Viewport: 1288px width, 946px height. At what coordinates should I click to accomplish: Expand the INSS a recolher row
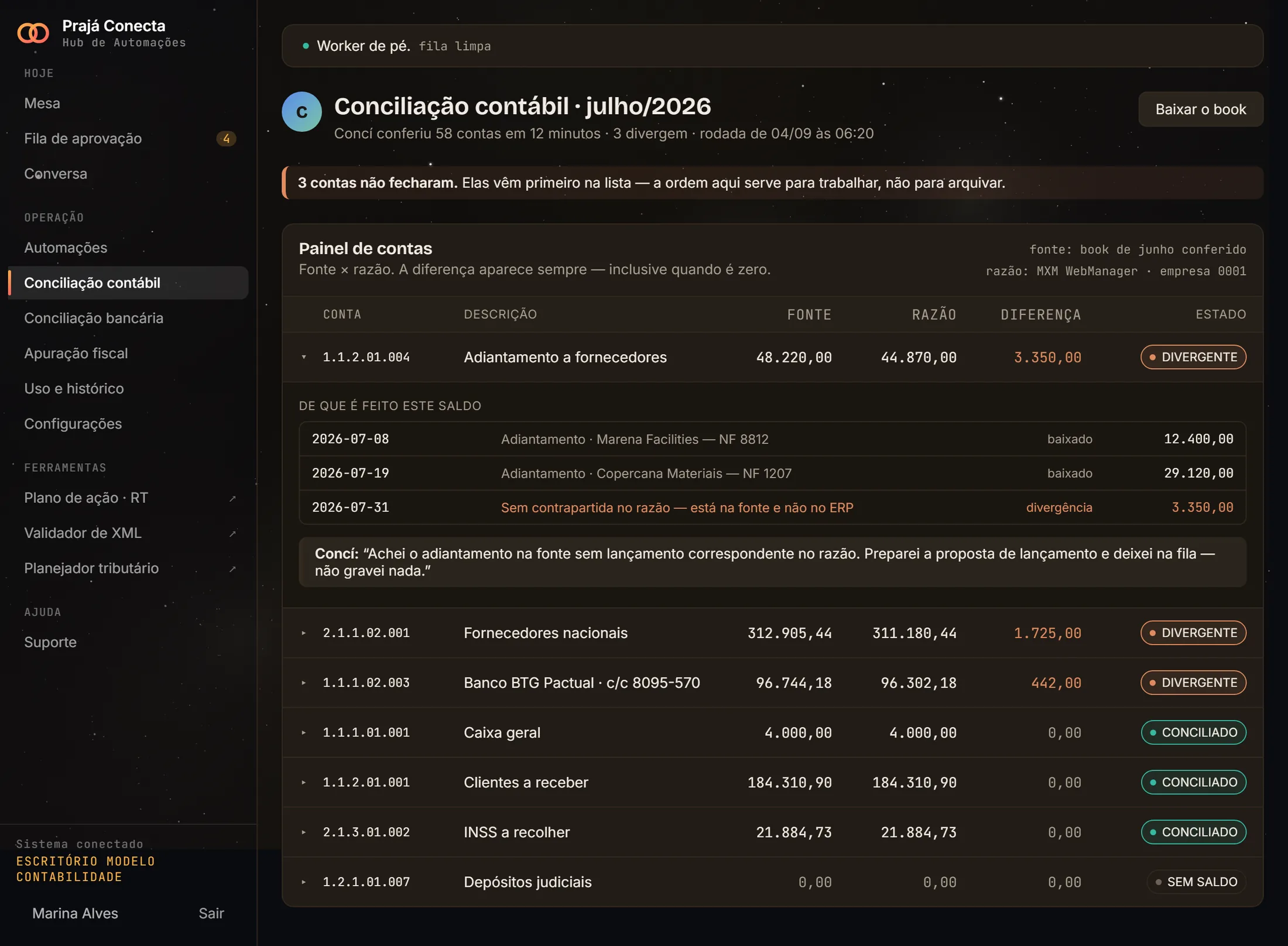point(304,832)
